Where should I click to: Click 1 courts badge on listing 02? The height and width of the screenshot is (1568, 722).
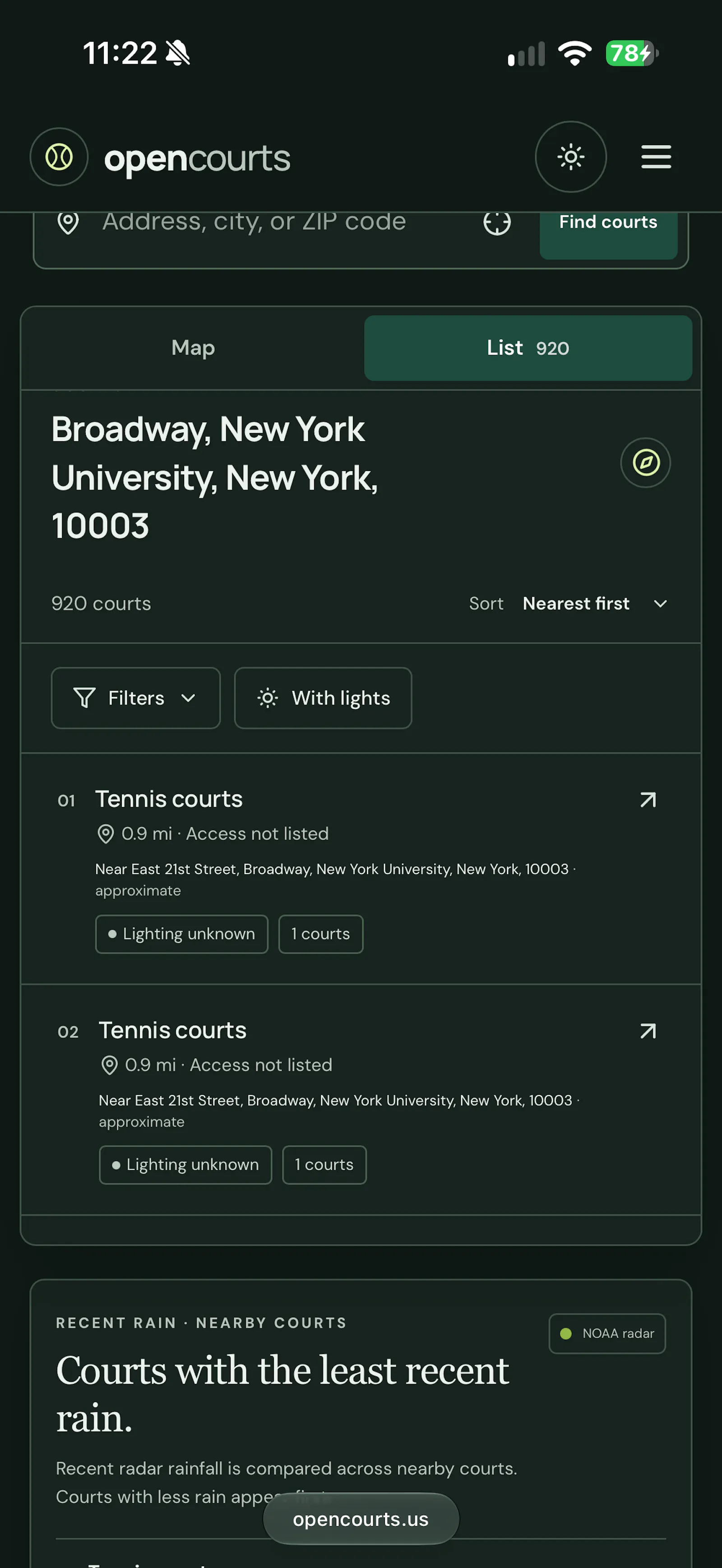pyautogui.click(x=324, y=1164)
